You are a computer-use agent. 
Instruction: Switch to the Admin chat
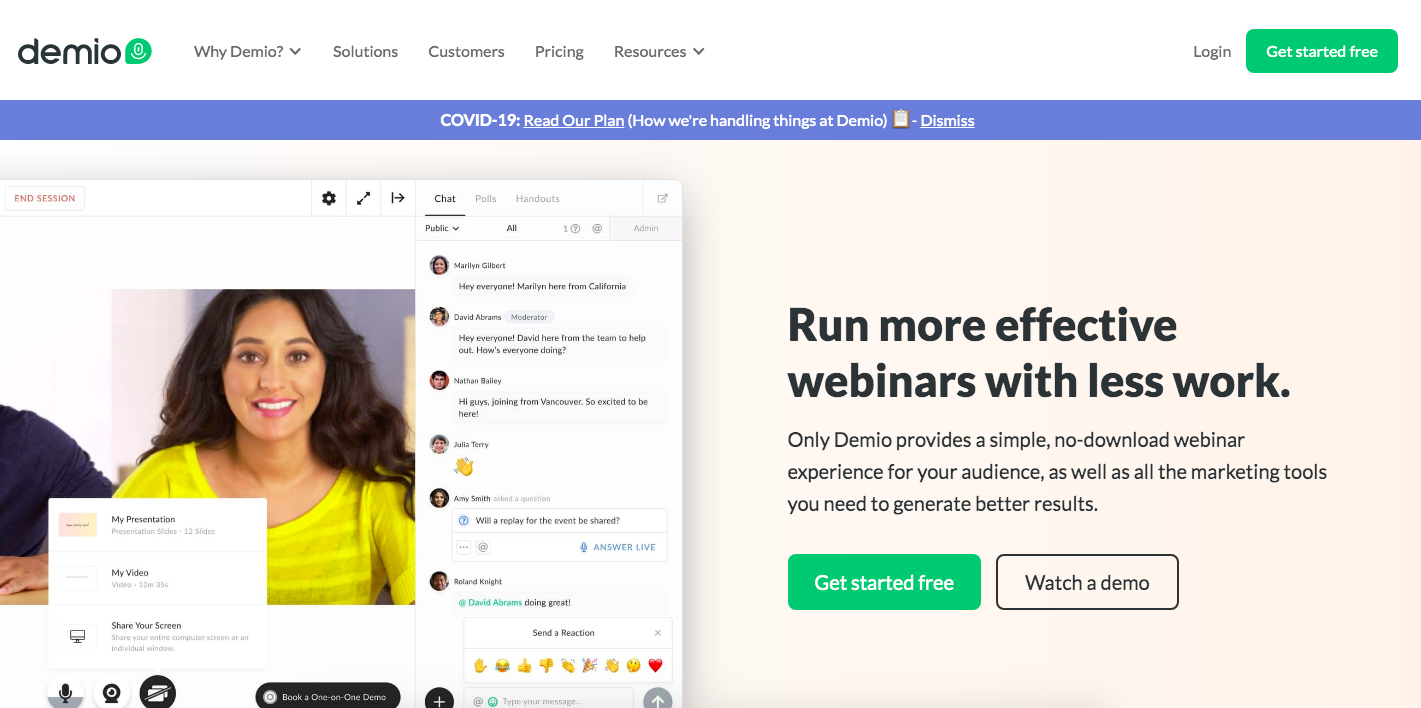(x=646, y=228)
